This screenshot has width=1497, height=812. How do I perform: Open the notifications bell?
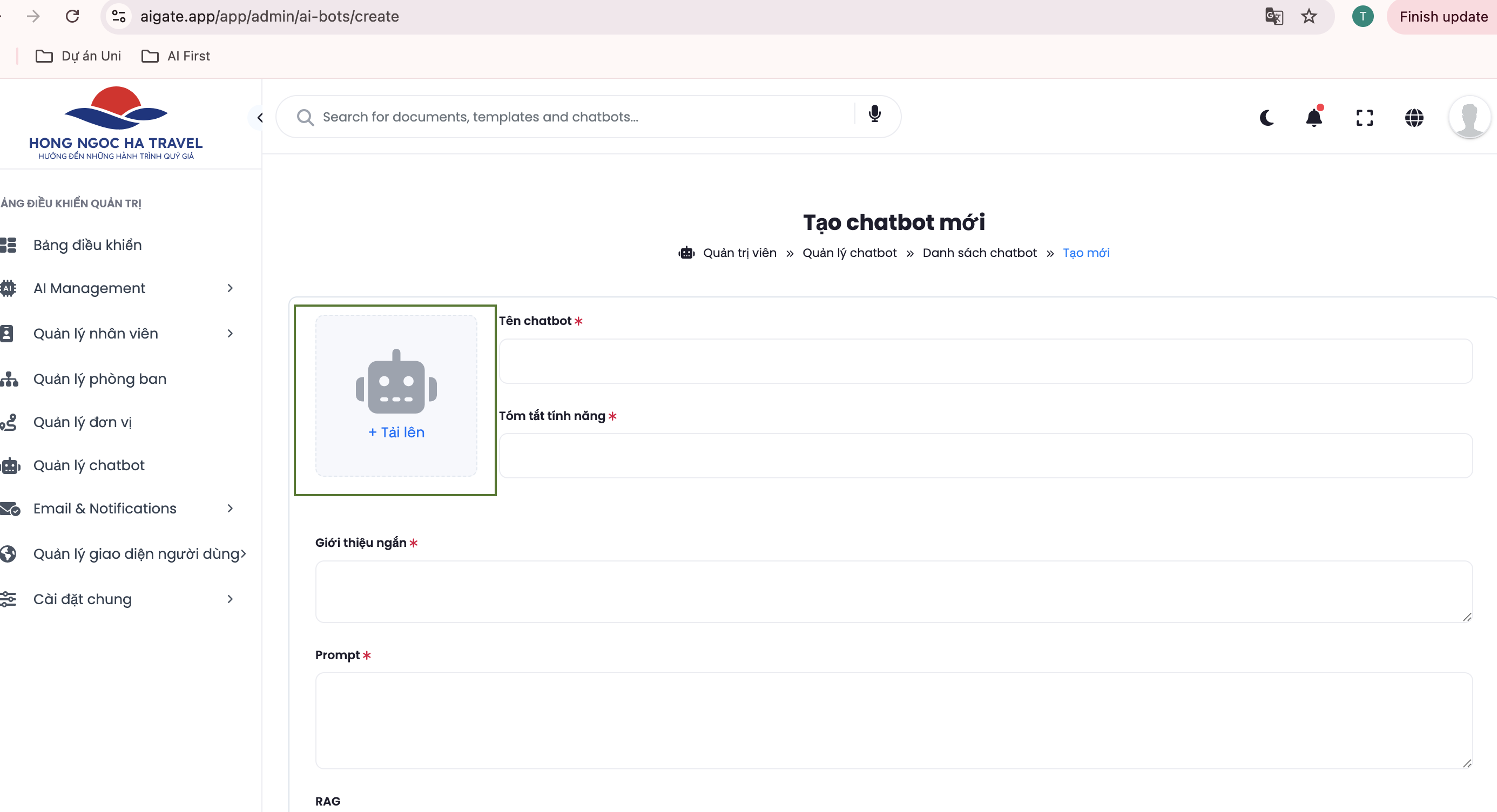click(x=1313, y=118)
